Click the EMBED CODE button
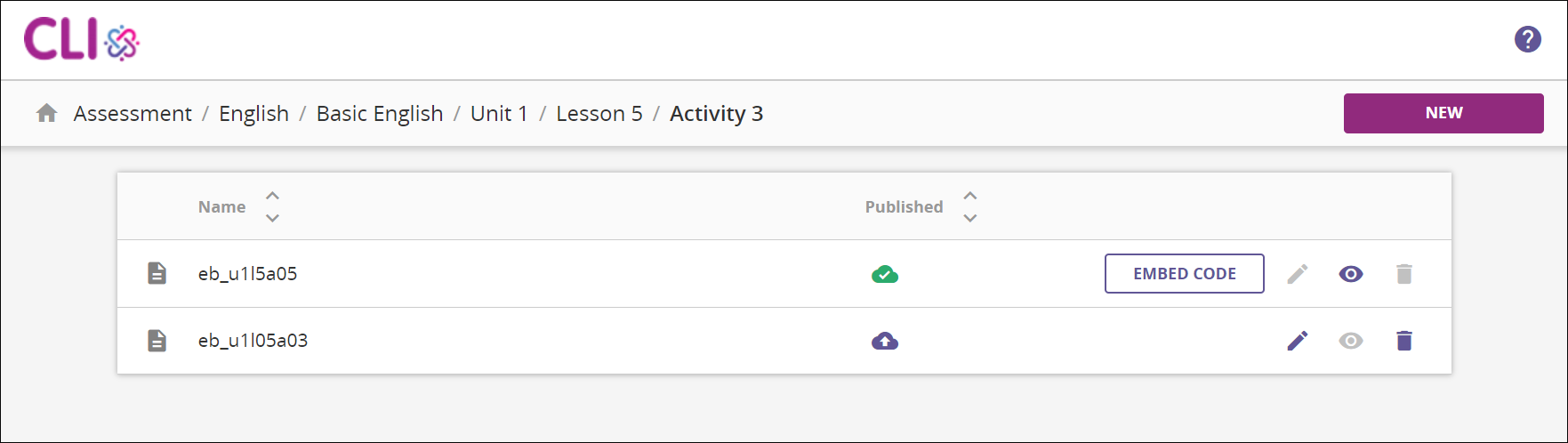1568x443 pixels. point(1184,274)
